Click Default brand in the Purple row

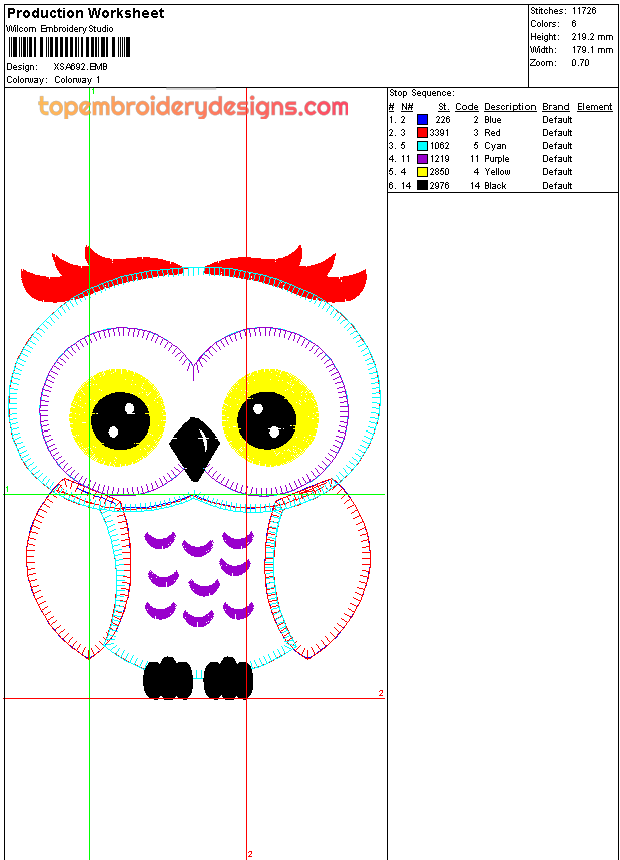[557, 159]
